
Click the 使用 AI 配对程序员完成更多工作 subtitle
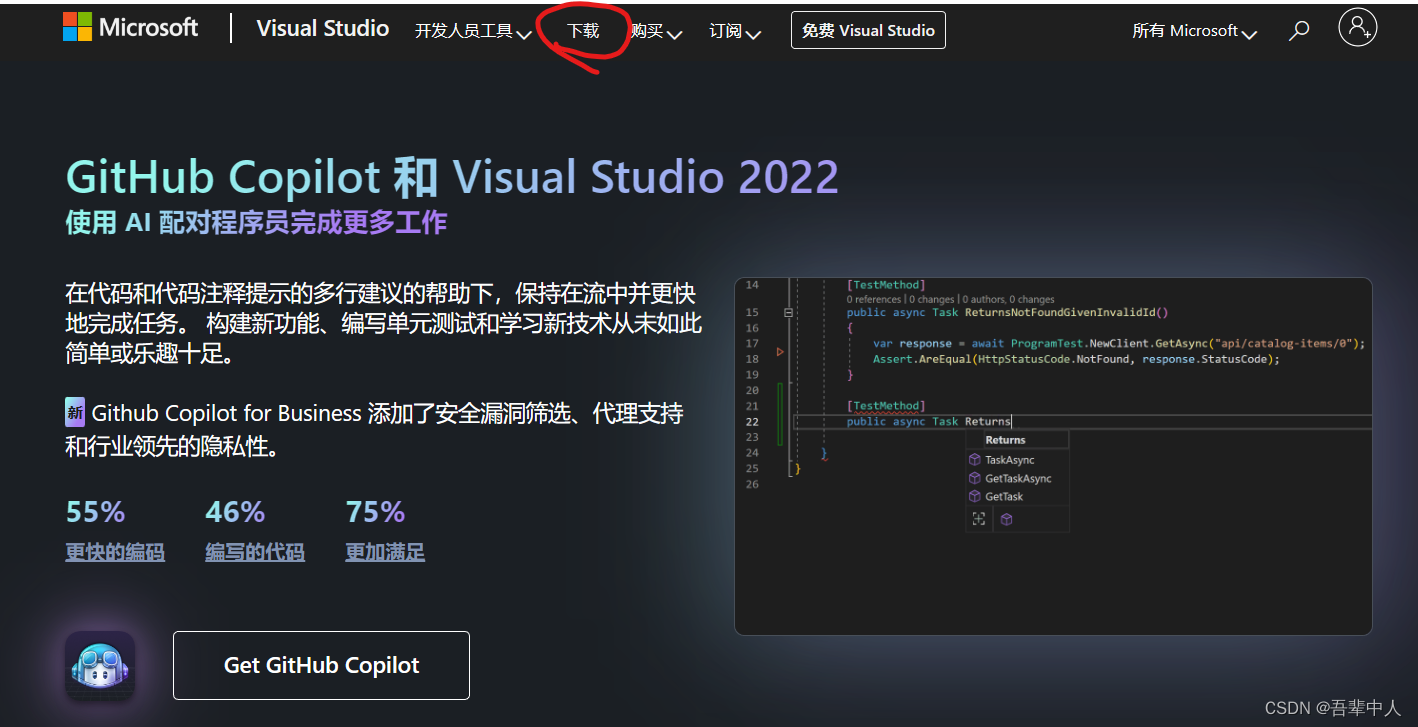256,222
